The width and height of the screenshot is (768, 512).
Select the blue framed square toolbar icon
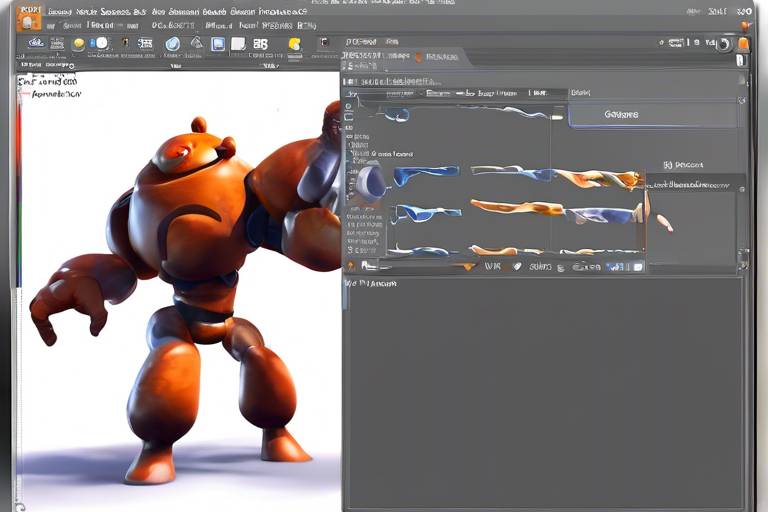(x=218, y=44)
